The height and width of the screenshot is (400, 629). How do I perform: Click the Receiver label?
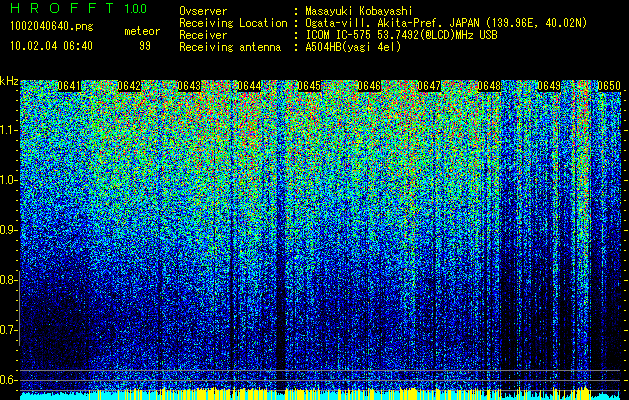[x=203, y=35]
